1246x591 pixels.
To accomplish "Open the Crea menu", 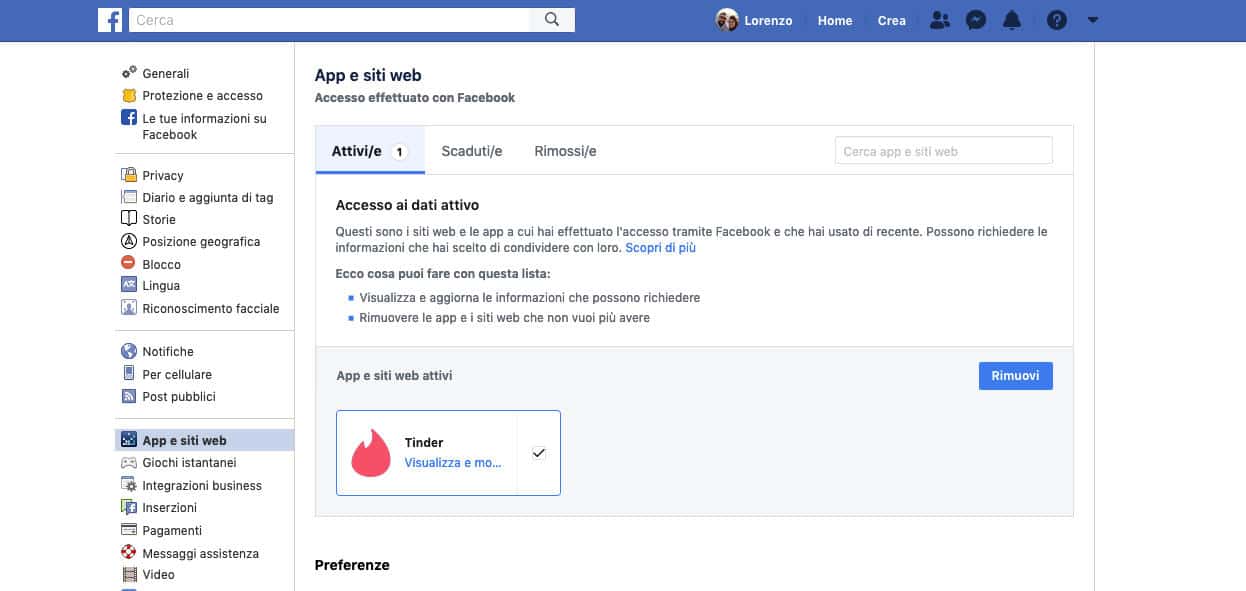I will (892, 20).
